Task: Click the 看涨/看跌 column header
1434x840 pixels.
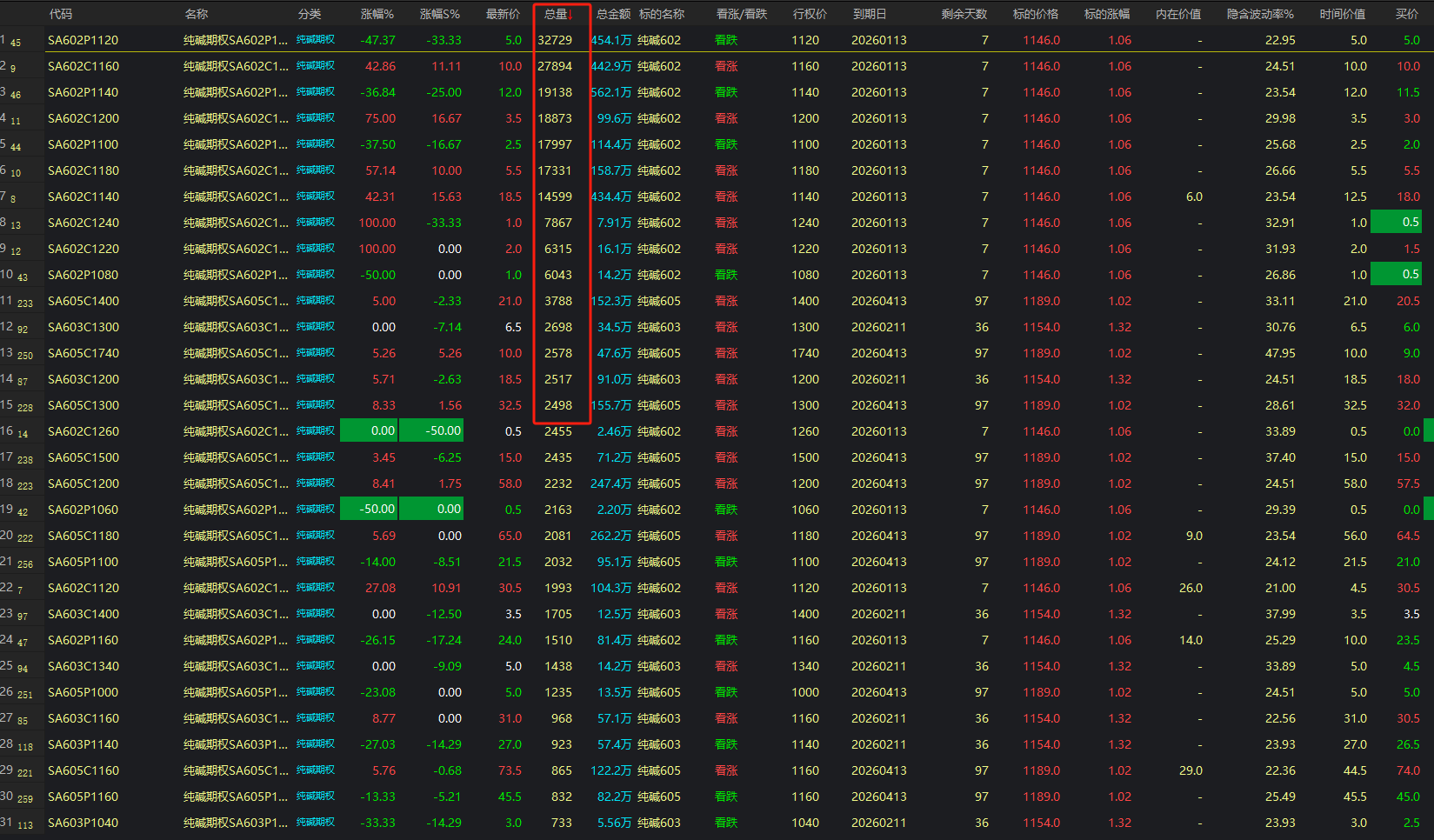Action: click(x=741, y=14)
